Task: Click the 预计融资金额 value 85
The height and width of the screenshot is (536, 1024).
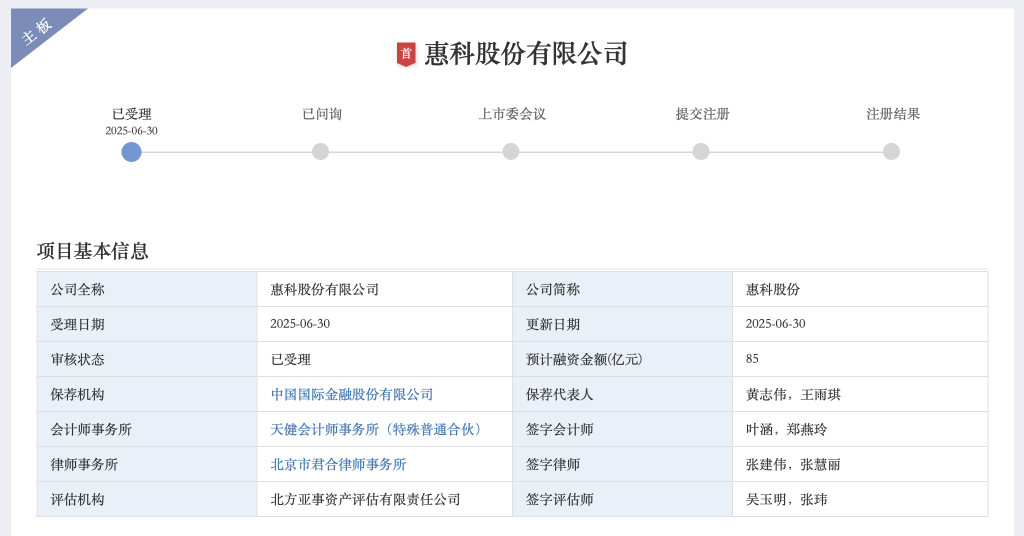Action: pos(752,359)
